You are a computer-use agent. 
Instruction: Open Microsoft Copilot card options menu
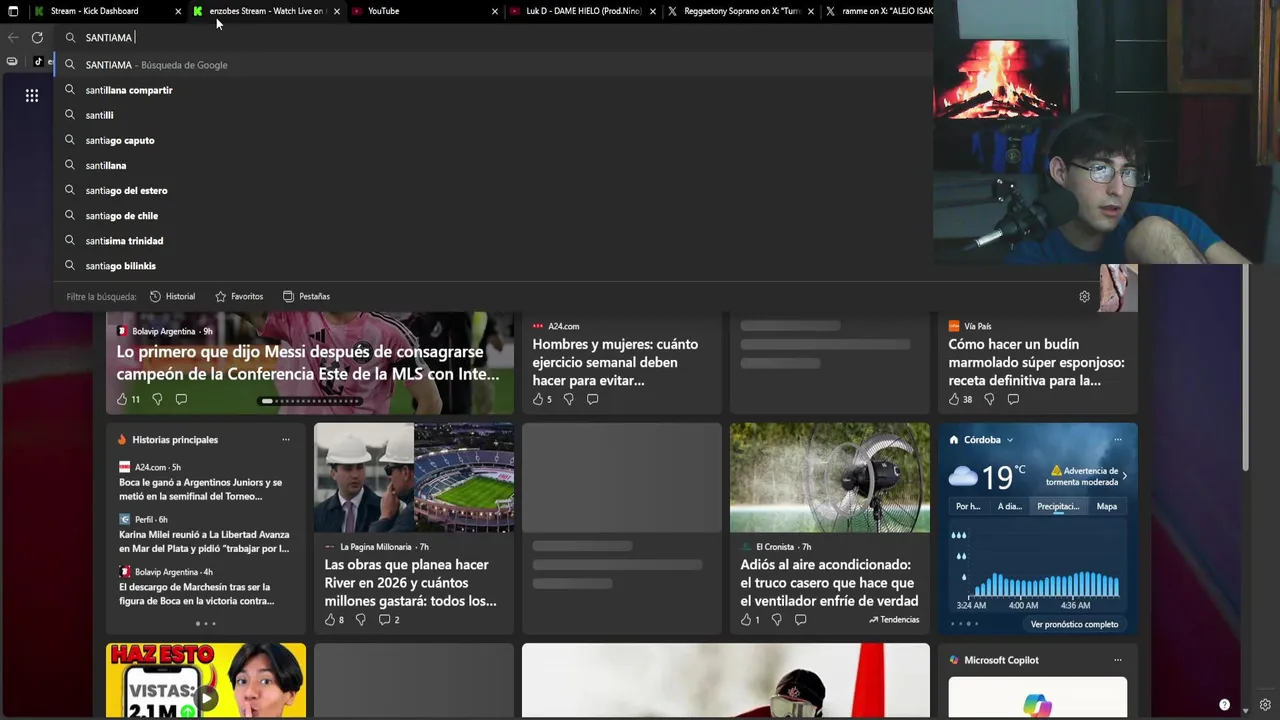click(1118, 660)
